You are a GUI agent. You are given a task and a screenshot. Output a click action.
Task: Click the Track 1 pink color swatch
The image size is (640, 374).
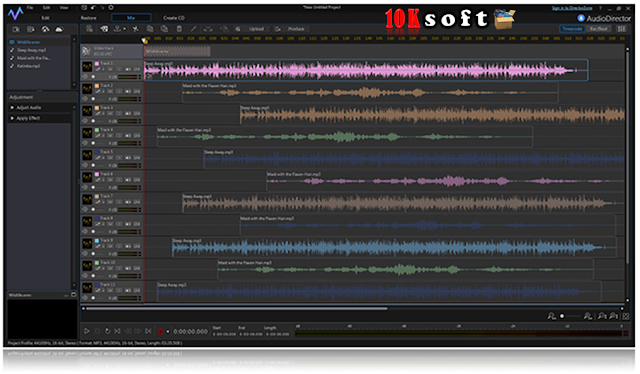(x=97, y=64)
